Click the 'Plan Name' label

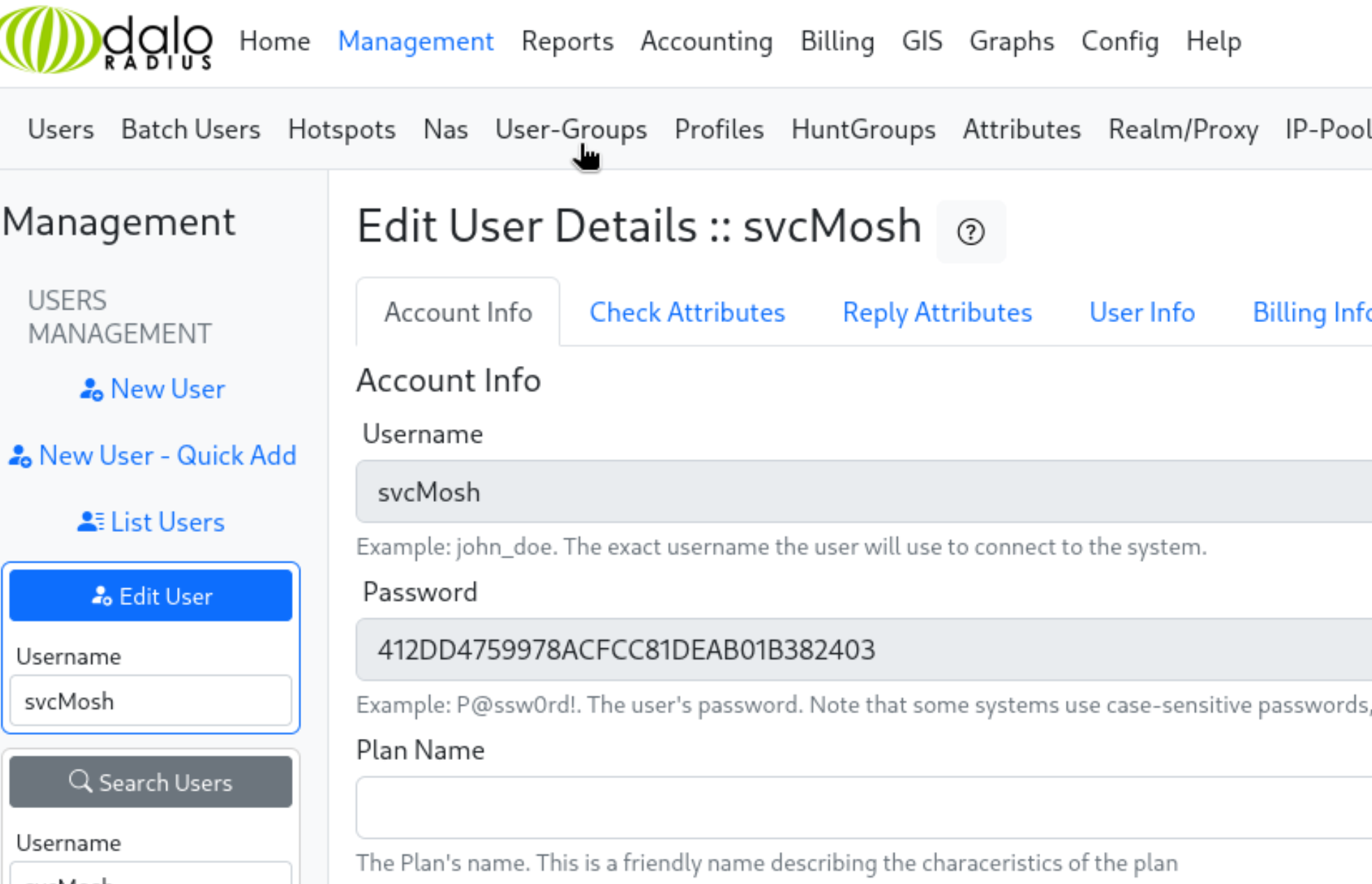point(420,750)
